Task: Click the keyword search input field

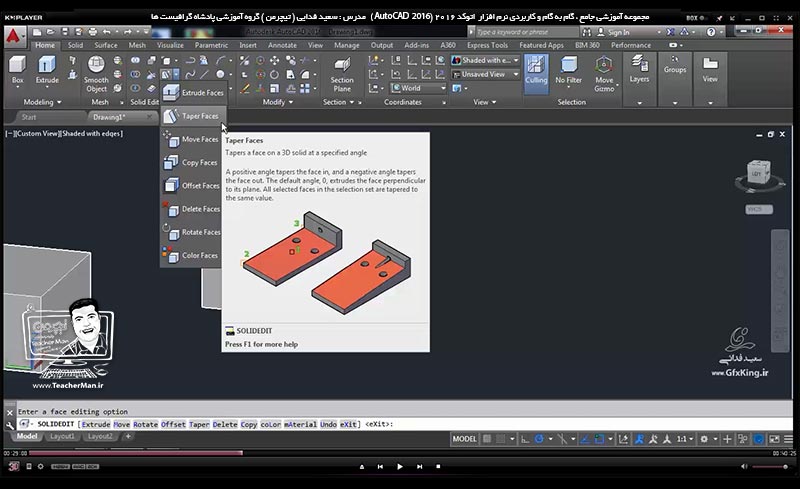Action: pyautogui.click(x=527, y=32)
